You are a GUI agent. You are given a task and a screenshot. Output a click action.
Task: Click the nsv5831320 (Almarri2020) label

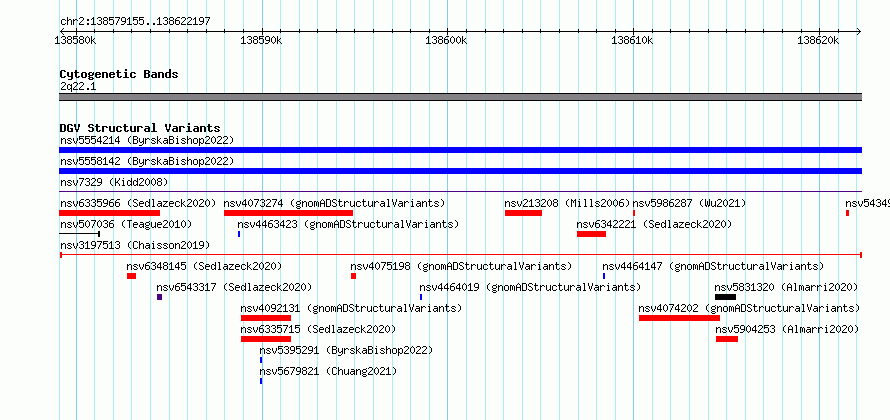click(x=786, y=287)
